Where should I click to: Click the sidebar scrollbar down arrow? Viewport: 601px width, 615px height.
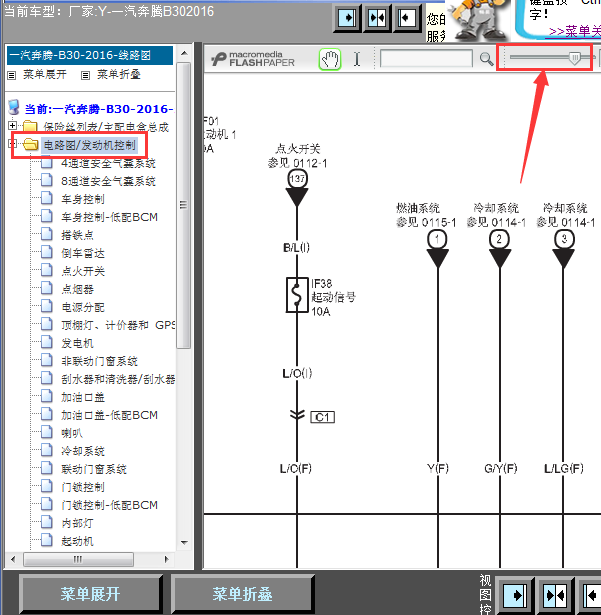click(184, 543)
